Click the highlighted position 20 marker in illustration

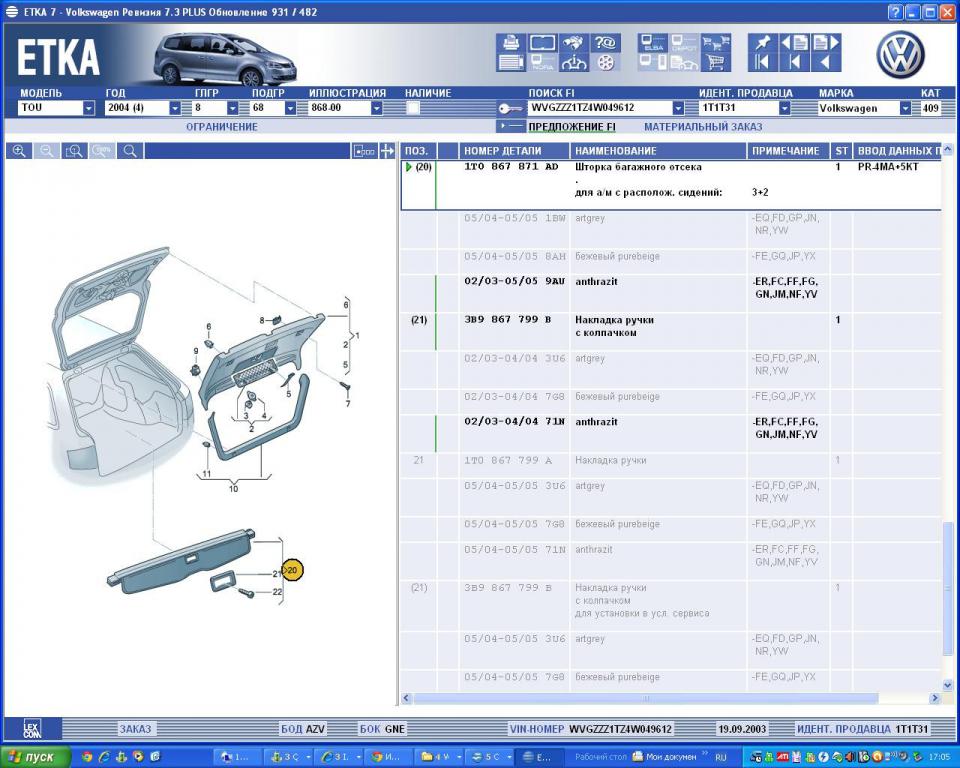[x=292, y=570]
